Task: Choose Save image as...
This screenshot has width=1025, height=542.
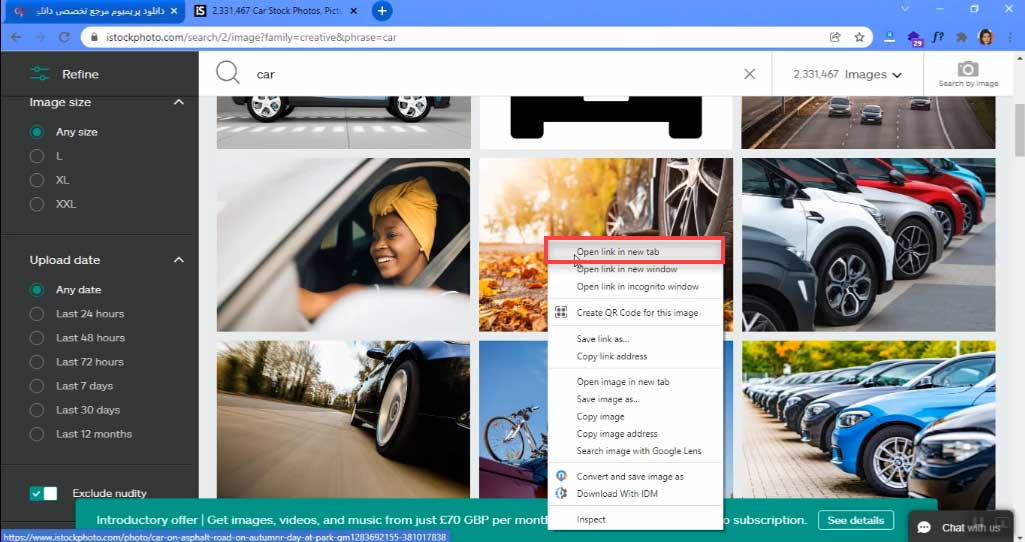Action: point(635,399)
